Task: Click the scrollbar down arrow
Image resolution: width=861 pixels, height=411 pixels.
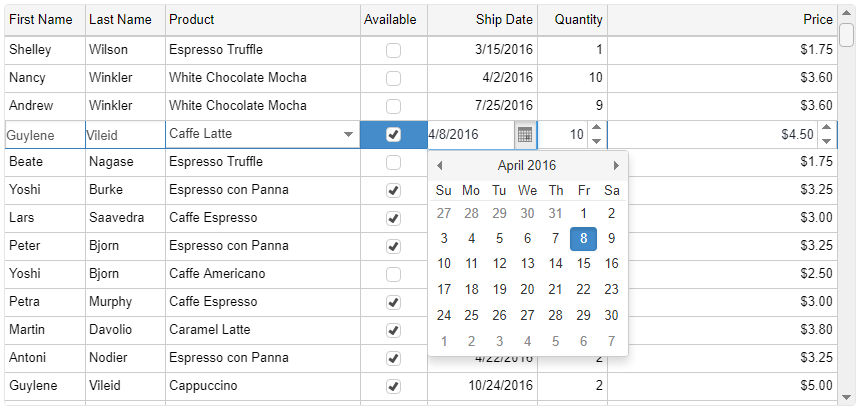Action: click(x=846, y=397)
